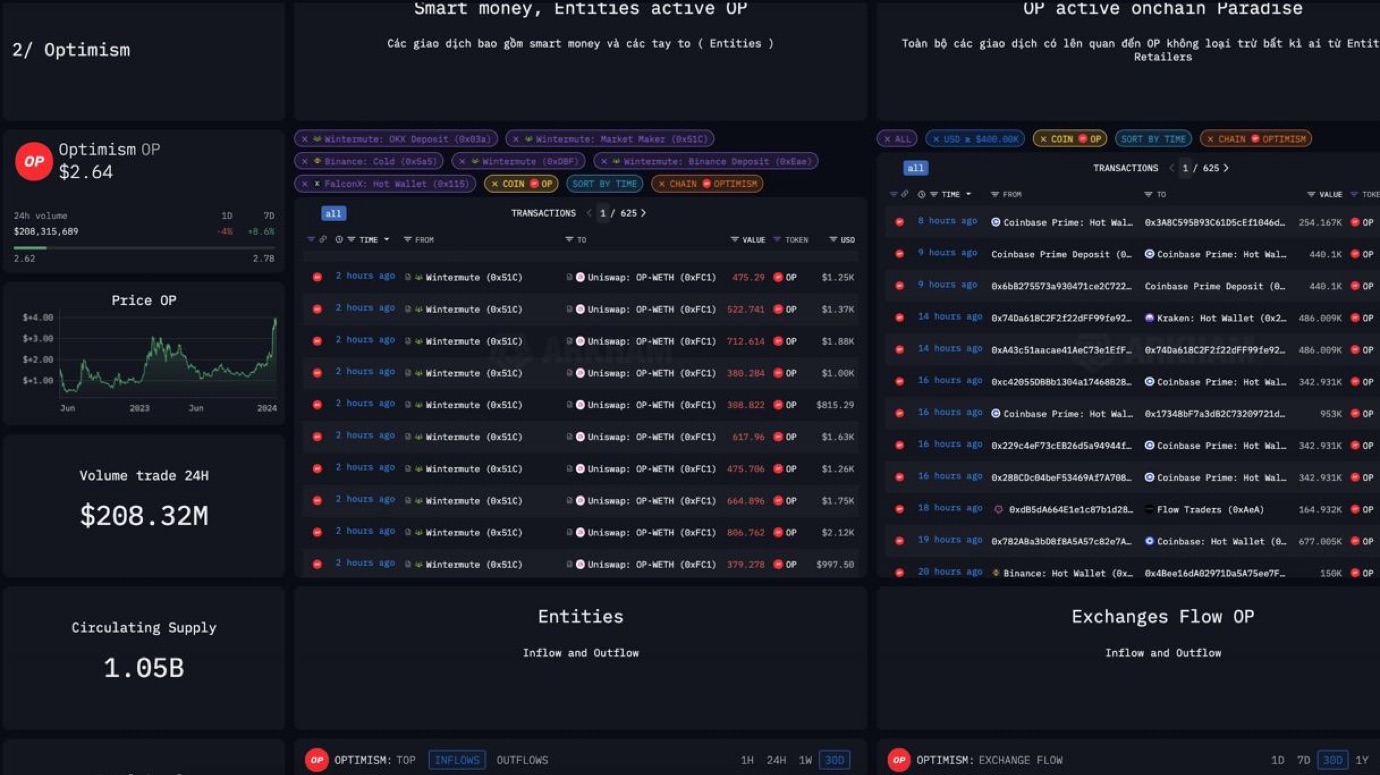
Task: Go to next page of Paradise transactions
Action: [1226, 168]
